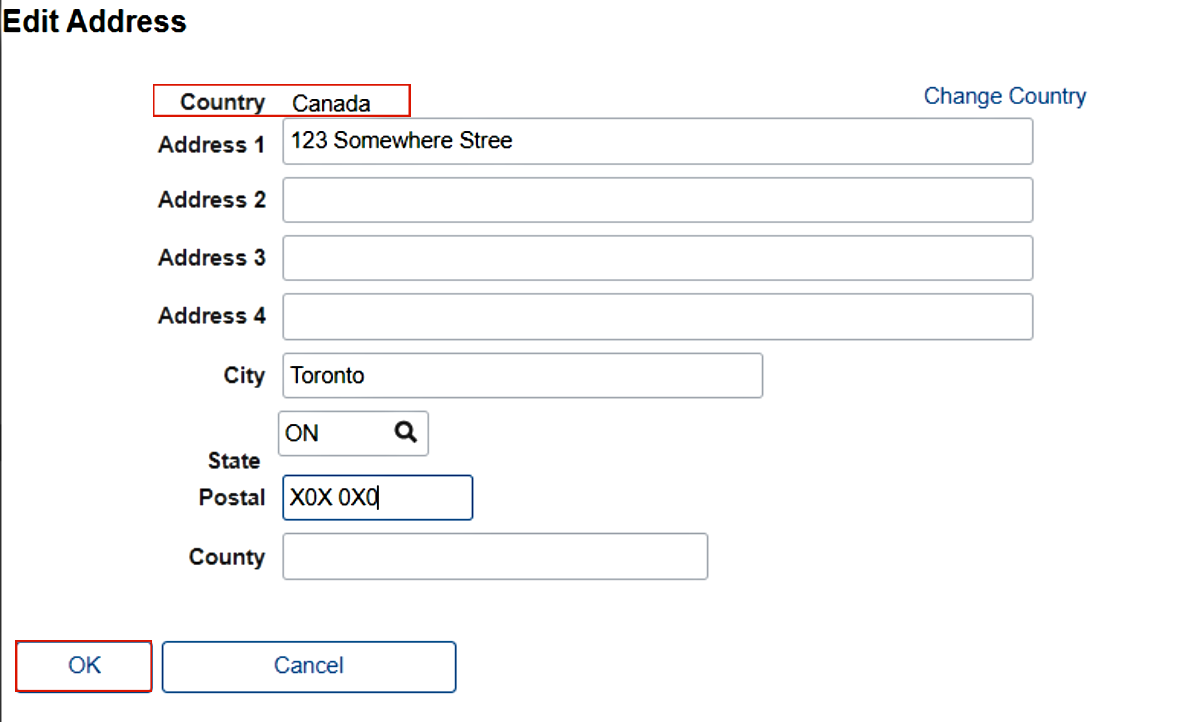Image resolution: width=1200 pixels, height=722 pixels.
Task: Click the Country label text
Action: point(222,102)
